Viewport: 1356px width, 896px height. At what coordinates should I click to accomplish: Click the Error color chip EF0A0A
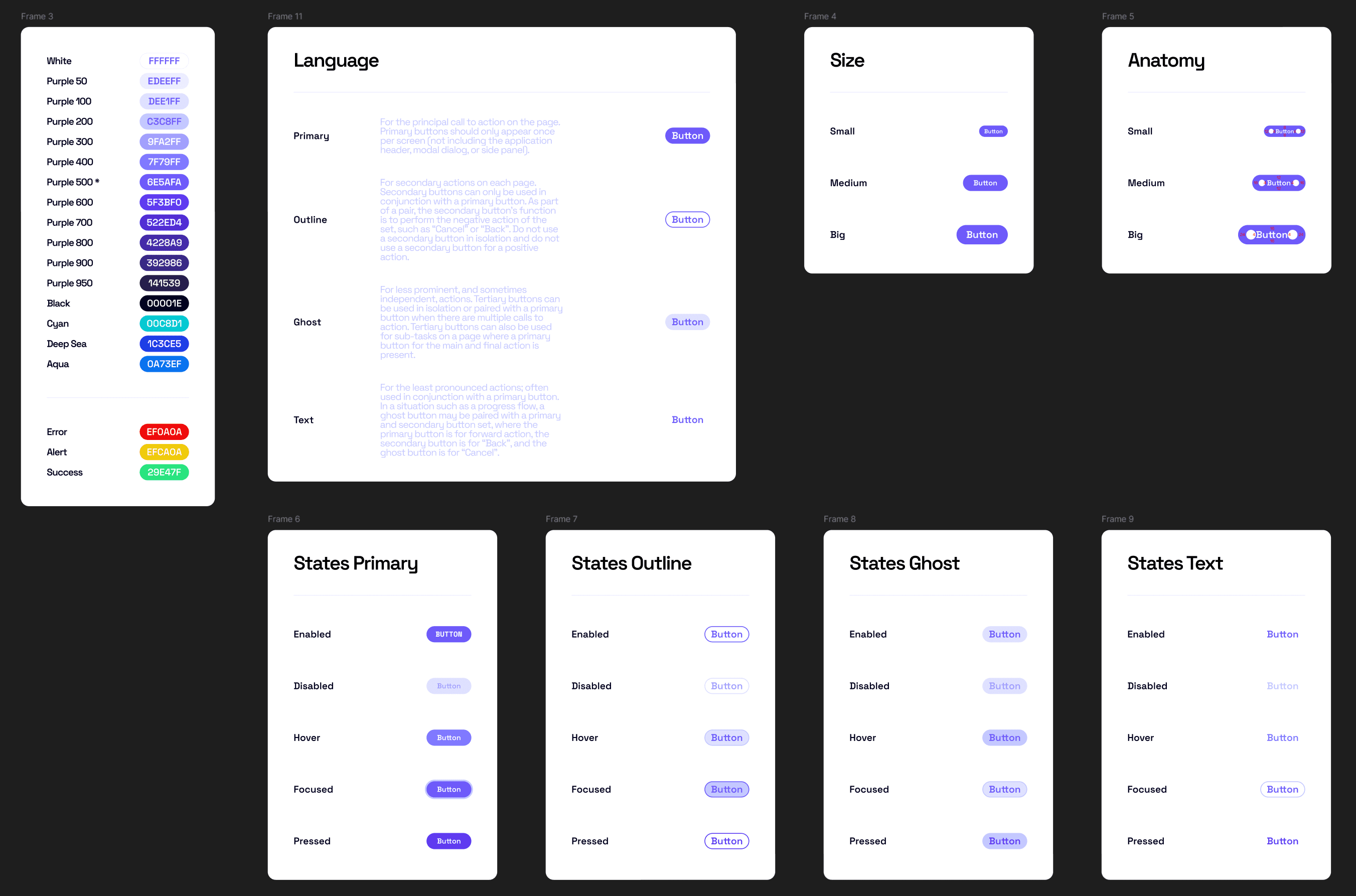[164, 431]
